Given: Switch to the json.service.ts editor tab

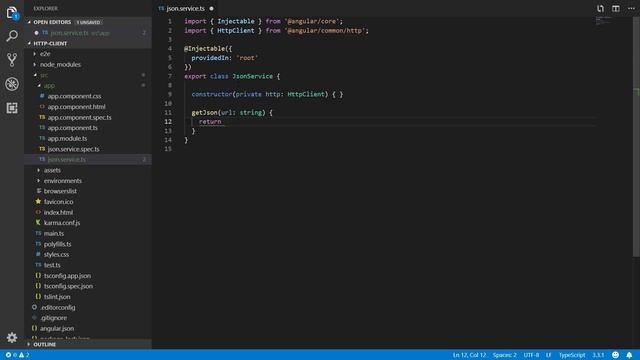Looking at the screenshot, I should coord(185,8).
